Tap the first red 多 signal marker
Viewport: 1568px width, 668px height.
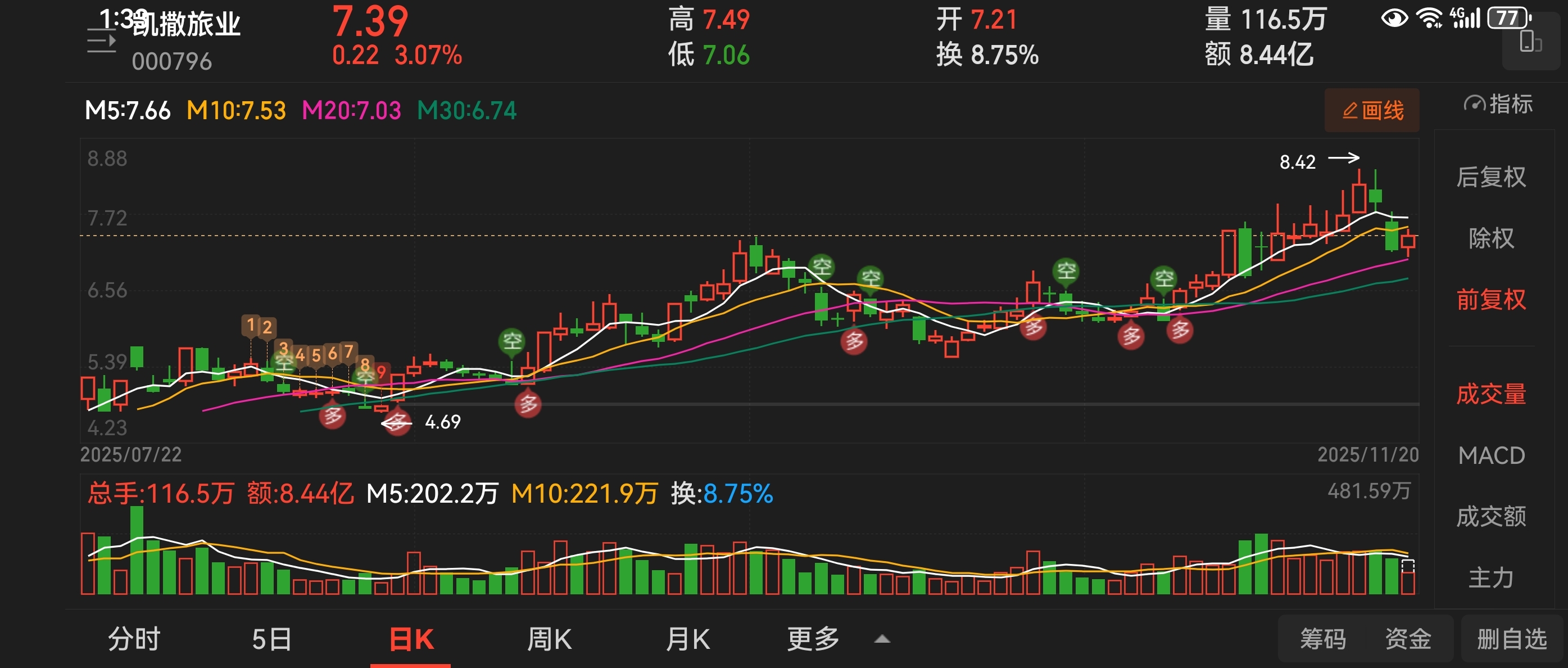tap(332, 416)
